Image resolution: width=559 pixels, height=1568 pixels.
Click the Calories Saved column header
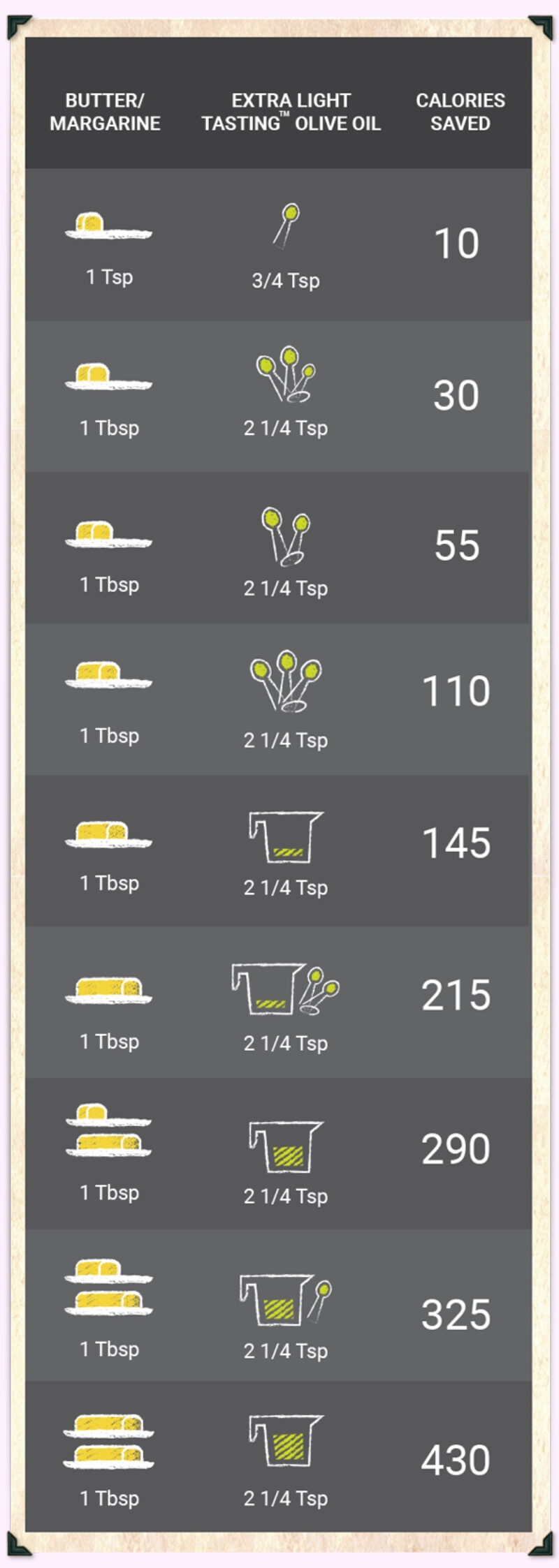pyautogui.click(x=460, y=112)
